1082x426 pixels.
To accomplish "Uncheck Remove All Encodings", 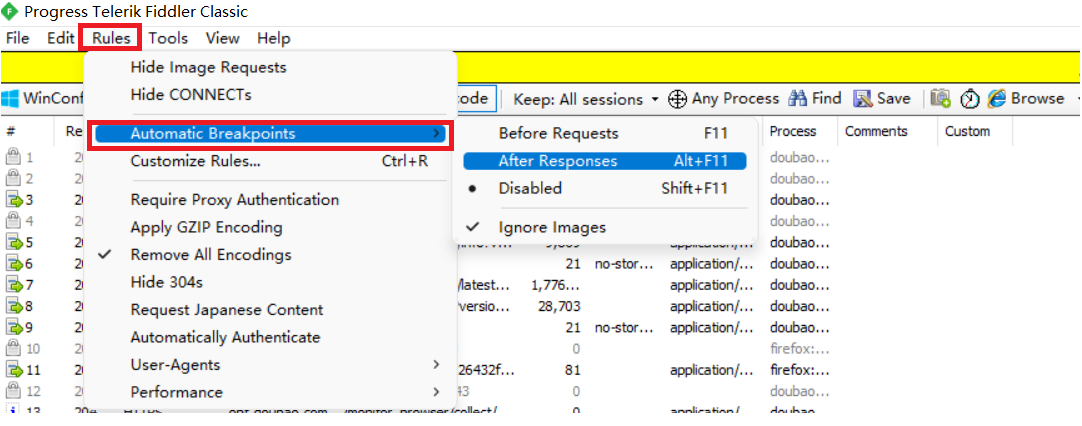I will tap(270, 255).
